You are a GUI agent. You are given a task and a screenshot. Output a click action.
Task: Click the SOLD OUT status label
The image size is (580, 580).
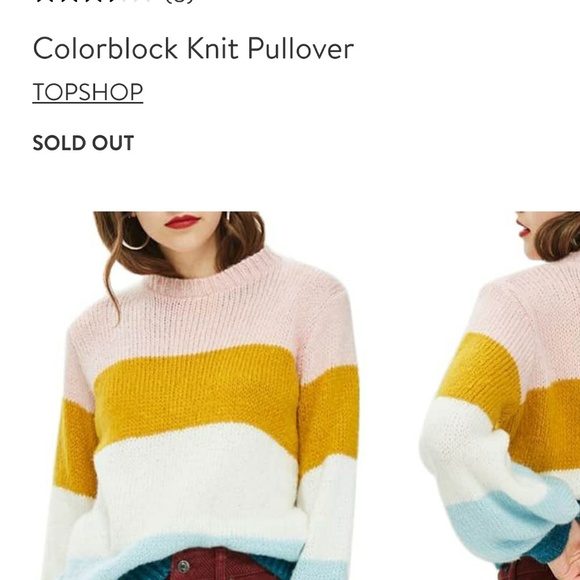(x=83, y=143)
